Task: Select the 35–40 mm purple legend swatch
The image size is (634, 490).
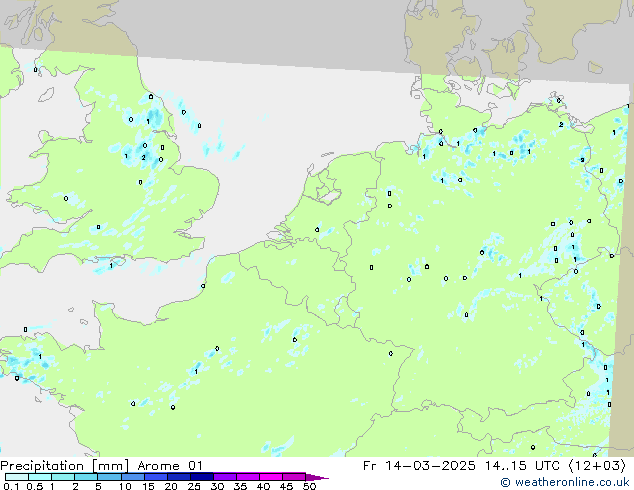Action: tap(247, 477)
